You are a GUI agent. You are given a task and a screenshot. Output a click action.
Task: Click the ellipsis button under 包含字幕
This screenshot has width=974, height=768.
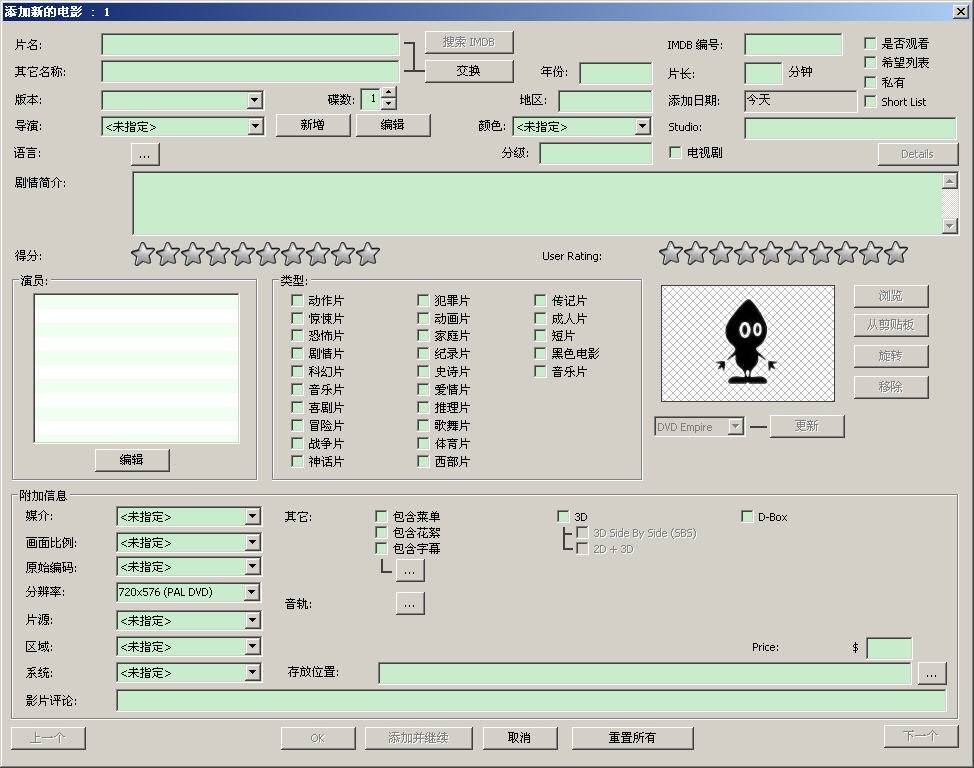[x=410, y=570]
